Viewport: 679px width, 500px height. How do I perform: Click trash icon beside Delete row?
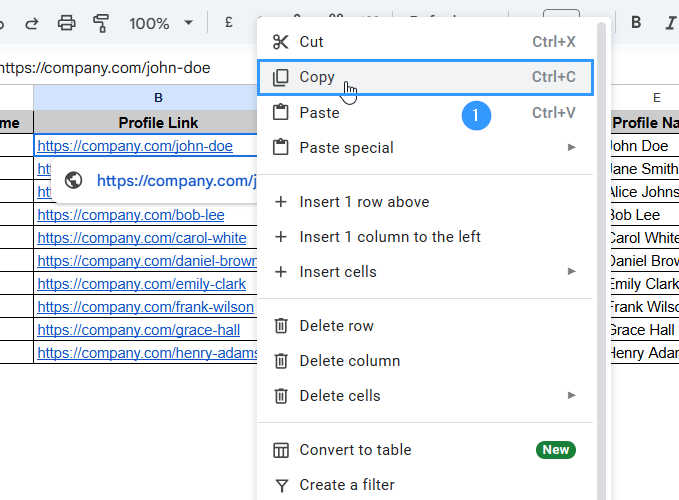tap(281, 326)
